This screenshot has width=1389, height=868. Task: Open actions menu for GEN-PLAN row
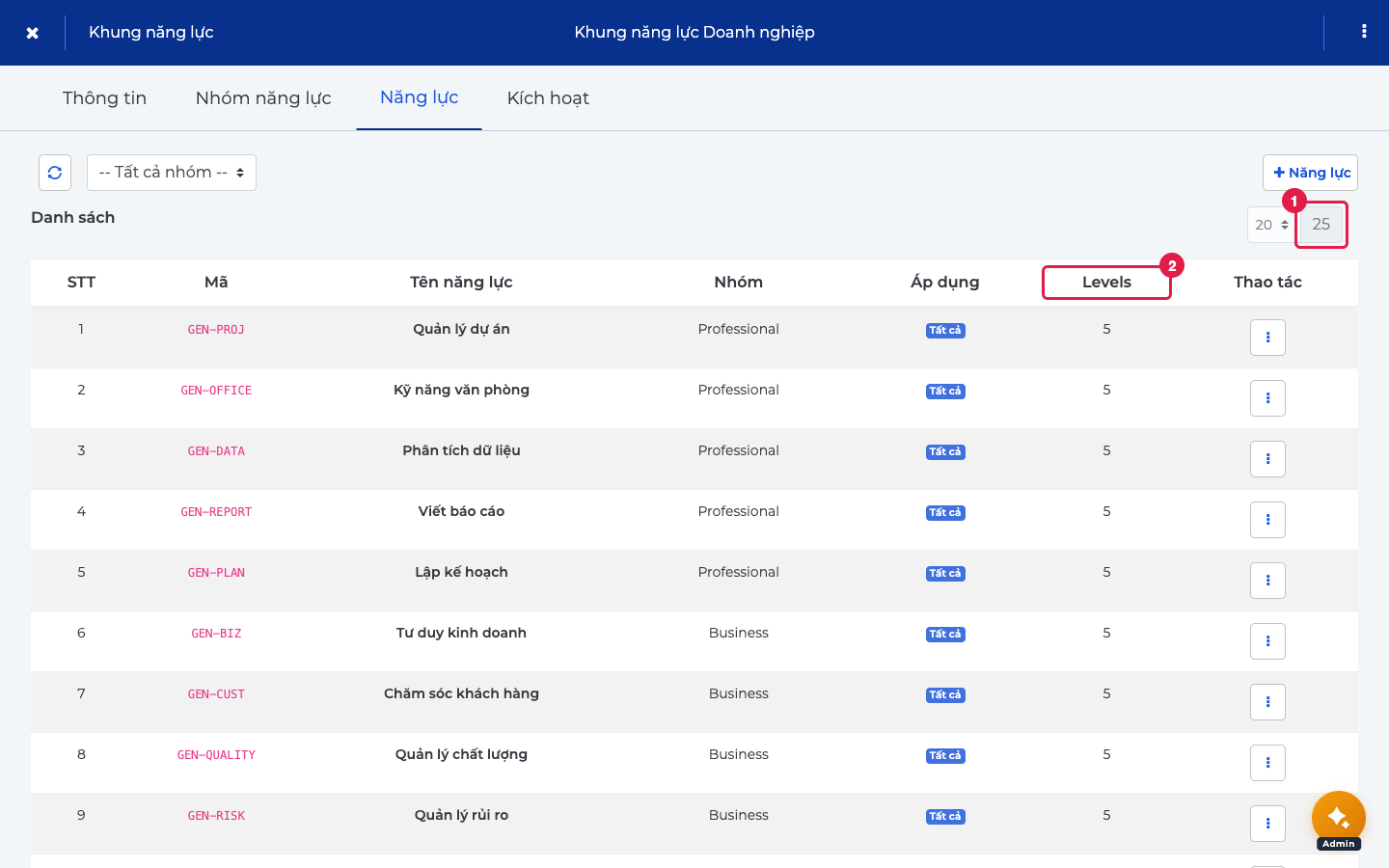click(1267, 581)
